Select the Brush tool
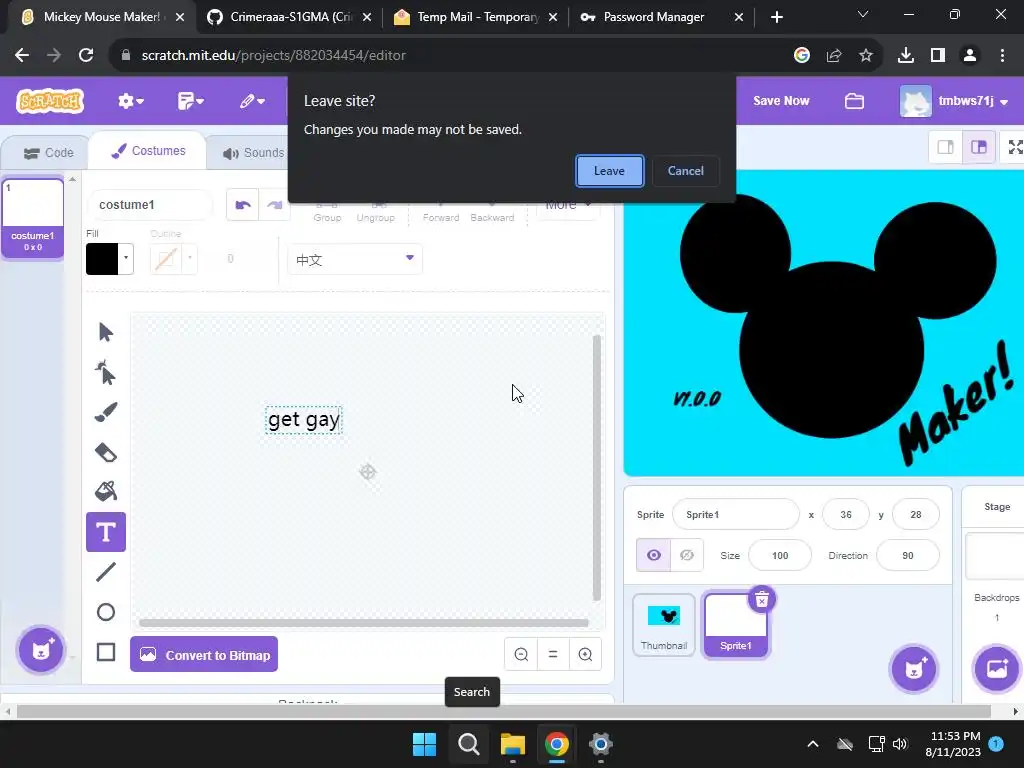1024x768 pixels. coord(106,412)
